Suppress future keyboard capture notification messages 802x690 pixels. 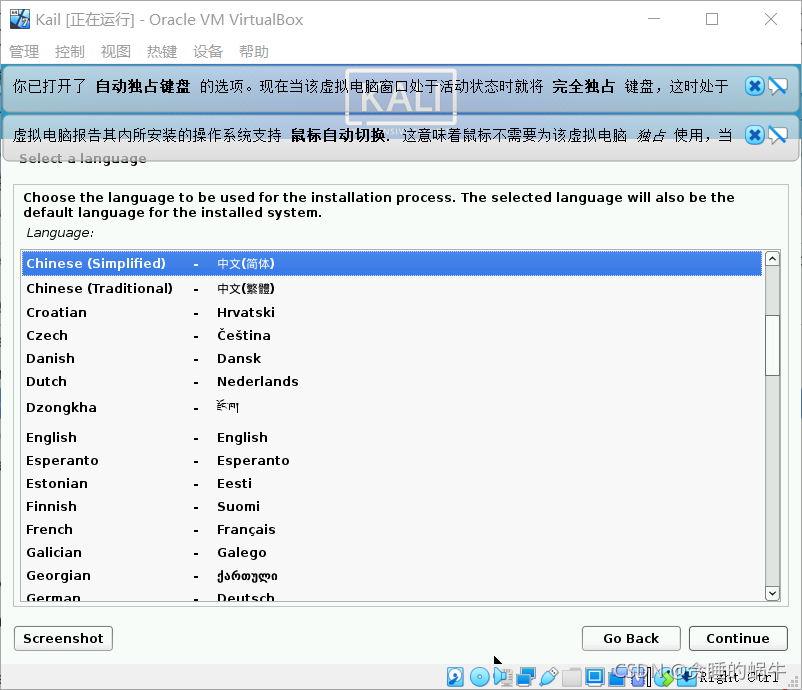(x=777, y=86)
